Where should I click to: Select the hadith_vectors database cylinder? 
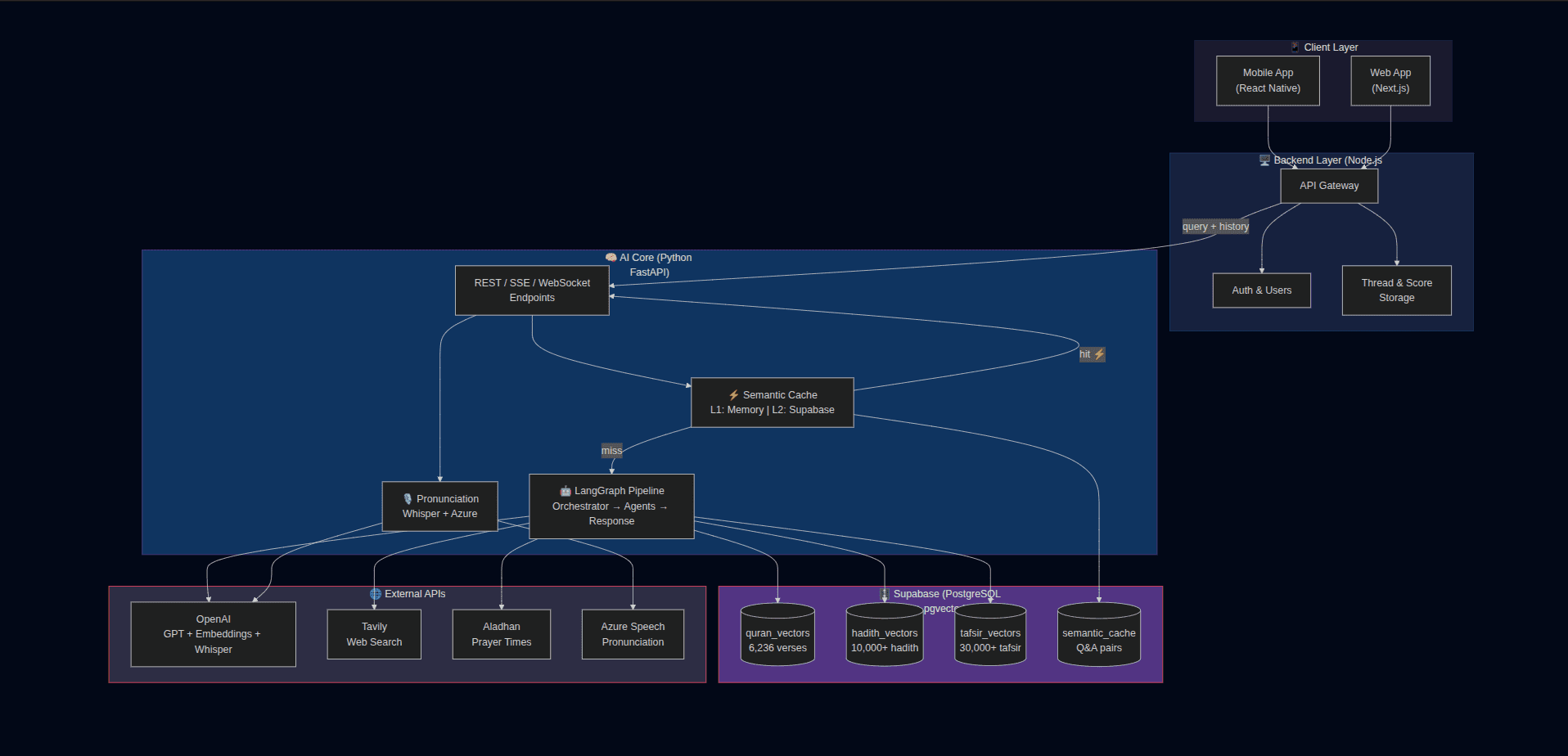(885, 635)
